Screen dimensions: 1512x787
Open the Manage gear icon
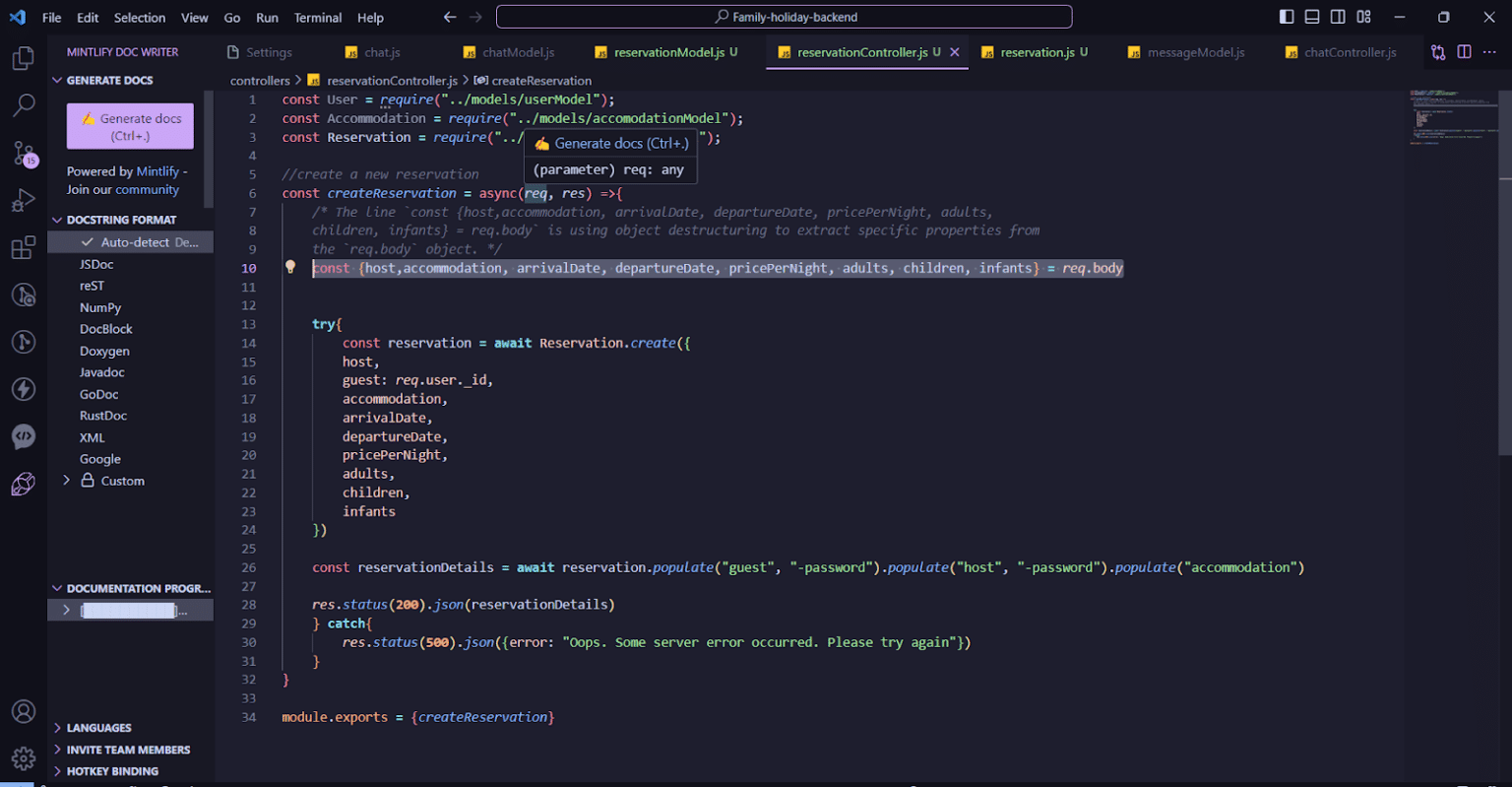pos(23,758)
